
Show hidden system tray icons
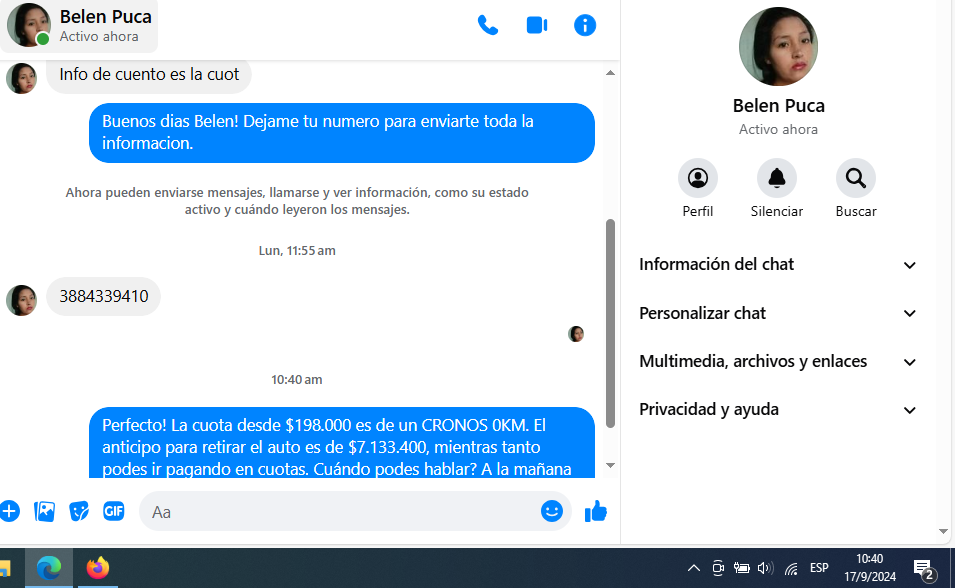pyautogui.click(x=694, y=568)
